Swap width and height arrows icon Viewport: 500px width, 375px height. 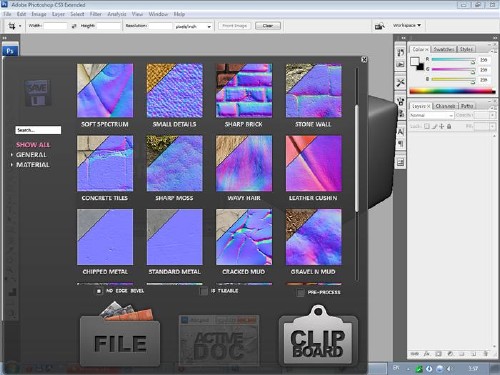coord(74,26)
